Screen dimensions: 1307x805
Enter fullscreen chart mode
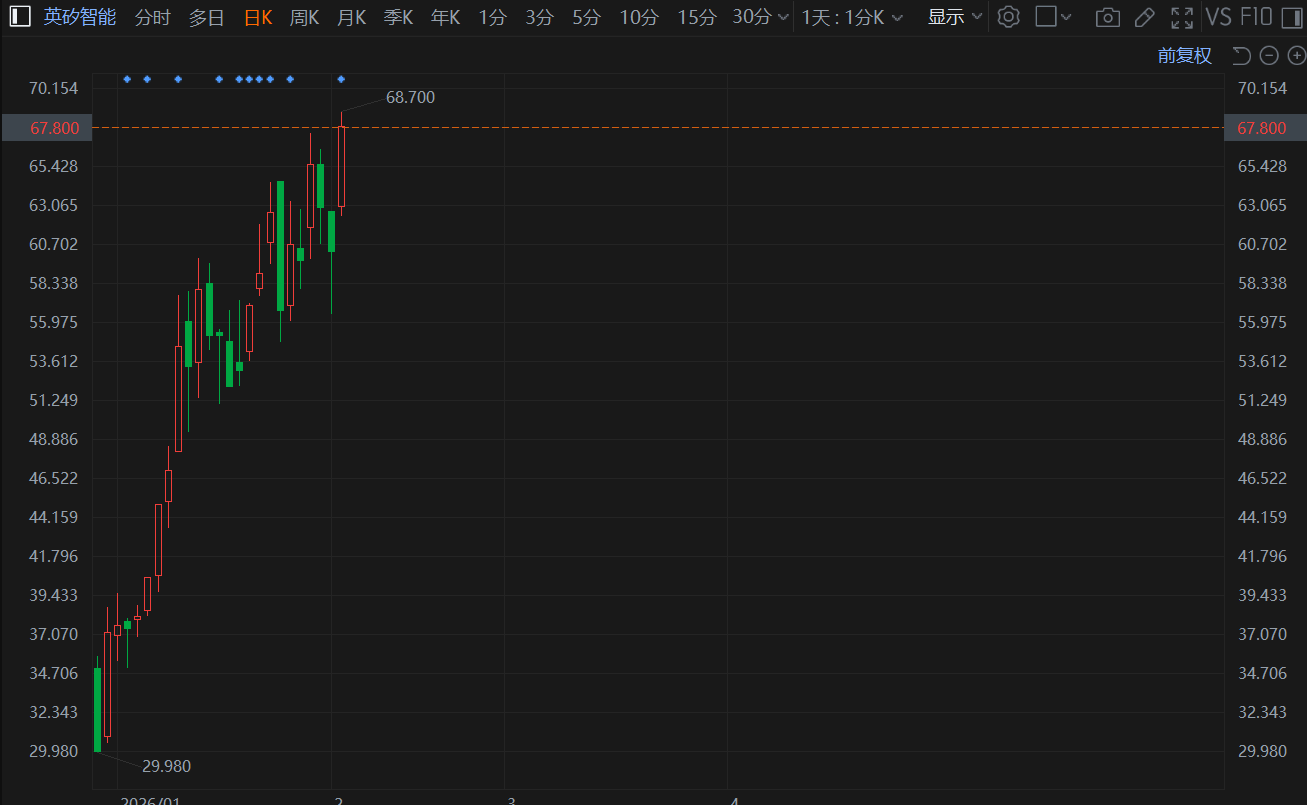click(x=1182, y=17)
